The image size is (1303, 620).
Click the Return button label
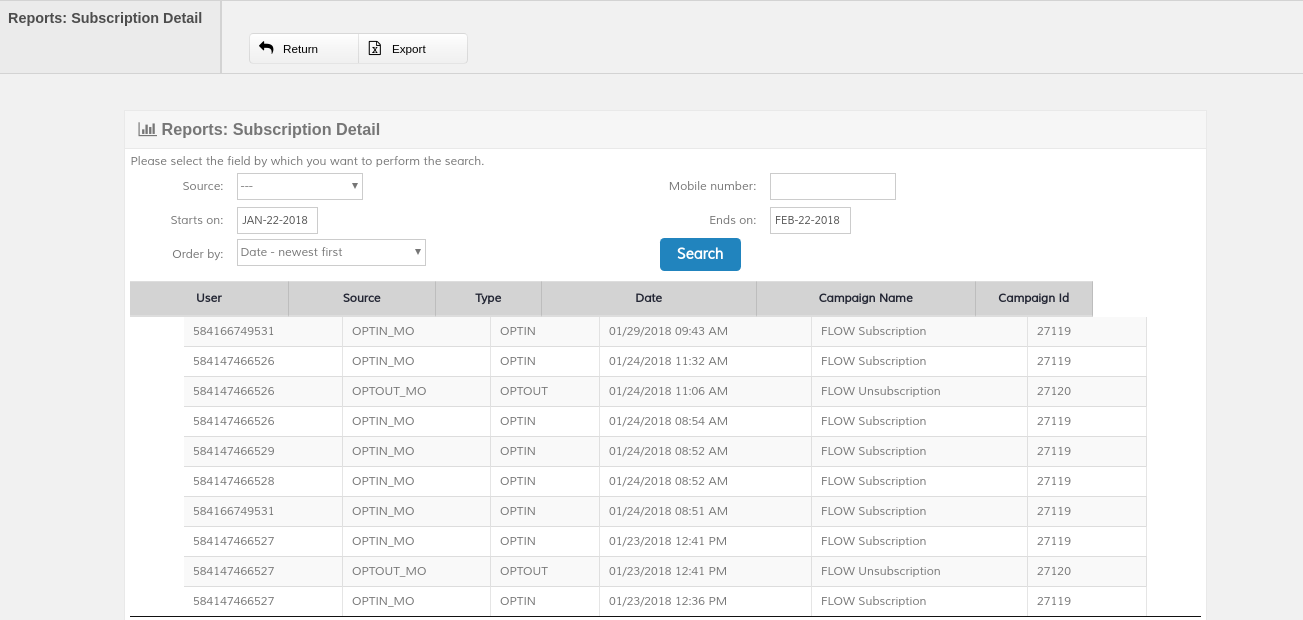(300, 49)
